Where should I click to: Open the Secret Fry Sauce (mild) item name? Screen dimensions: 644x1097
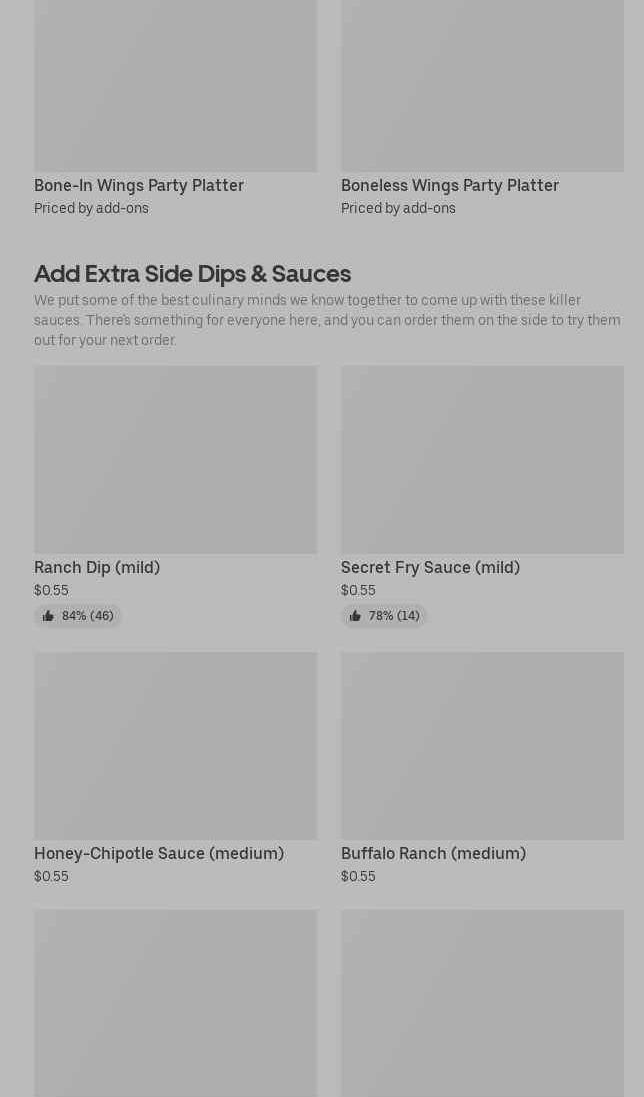430,567
